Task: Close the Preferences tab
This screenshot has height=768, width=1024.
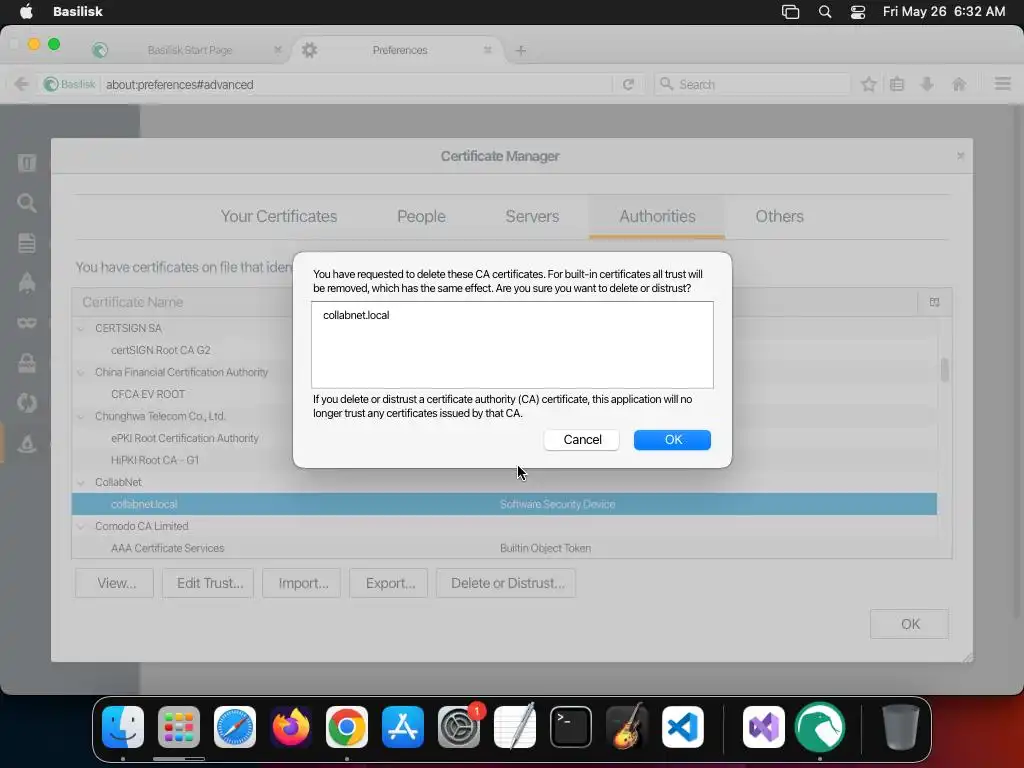Action: 487,50
